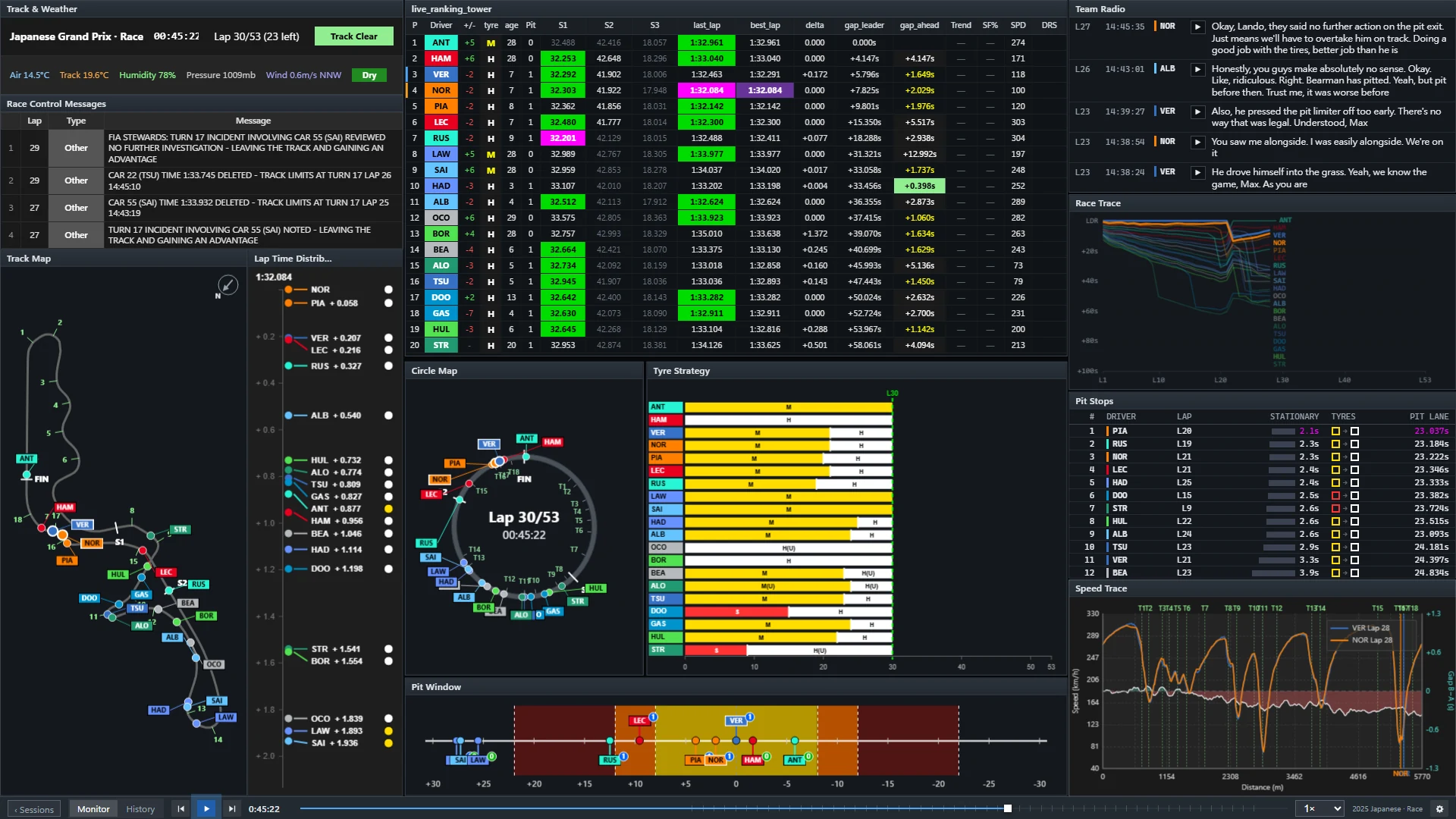Click the track map compass icon
Viewport: 1456px width, 819px height.
[x=227, y=285]
